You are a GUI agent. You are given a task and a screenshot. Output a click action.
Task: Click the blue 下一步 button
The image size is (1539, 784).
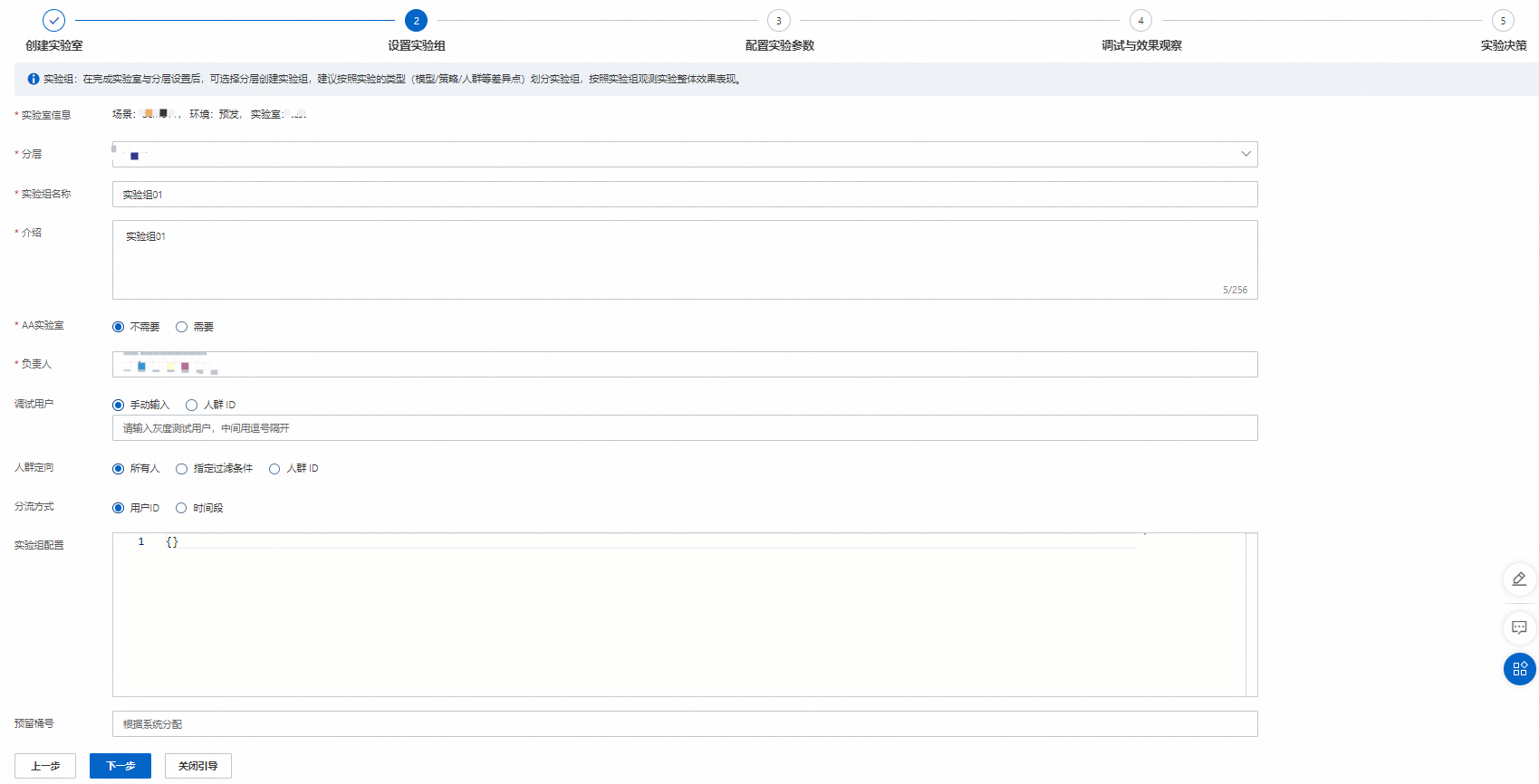point(120,766)
